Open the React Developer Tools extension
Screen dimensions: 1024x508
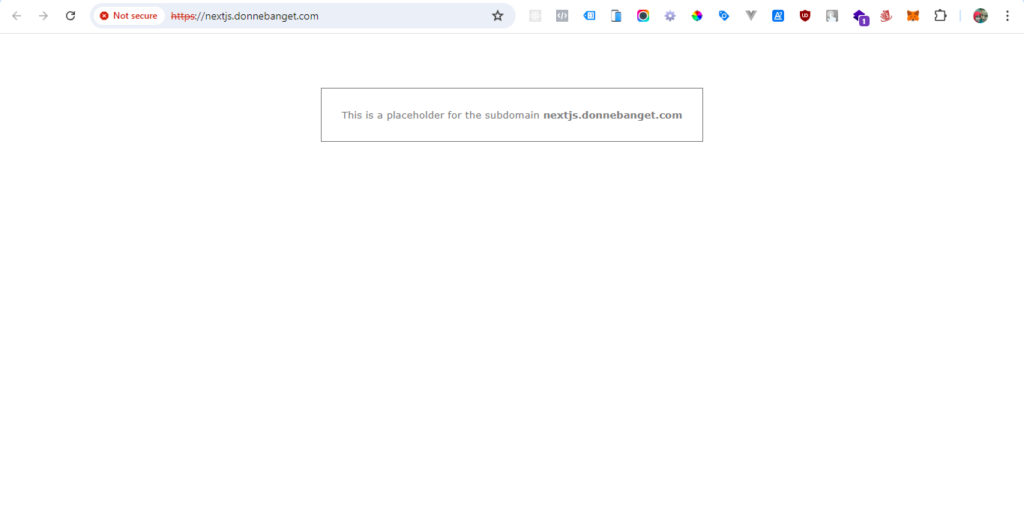point(535,16)
